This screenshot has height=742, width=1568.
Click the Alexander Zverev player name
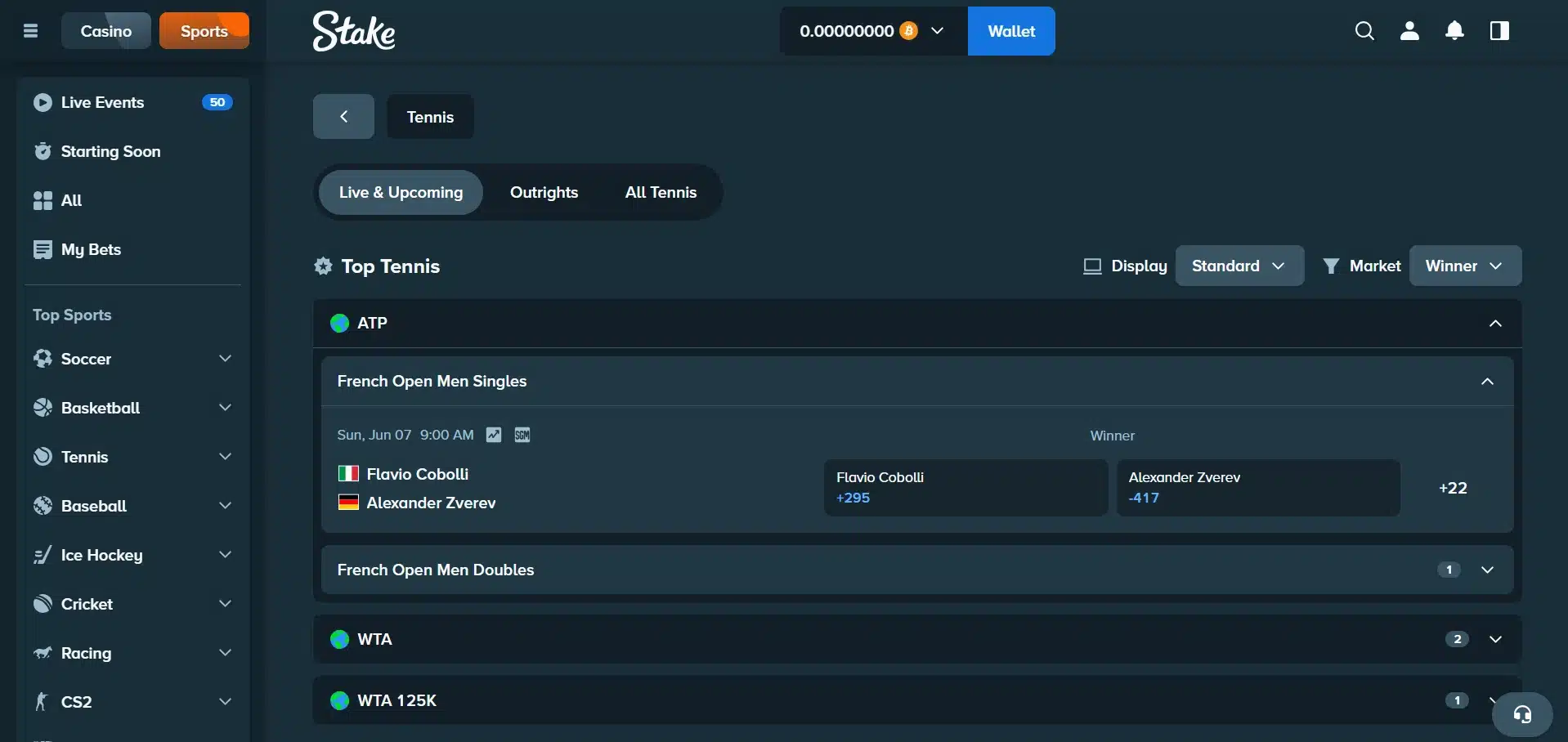(431, 503)
